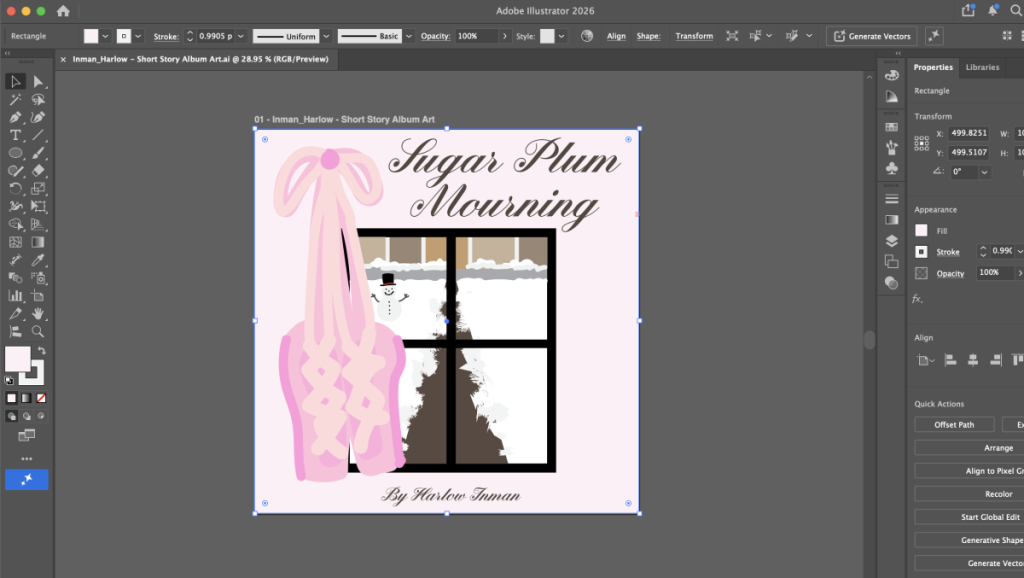
Task: Click the Start Global Edit button
Action: (x=969, y=517)
